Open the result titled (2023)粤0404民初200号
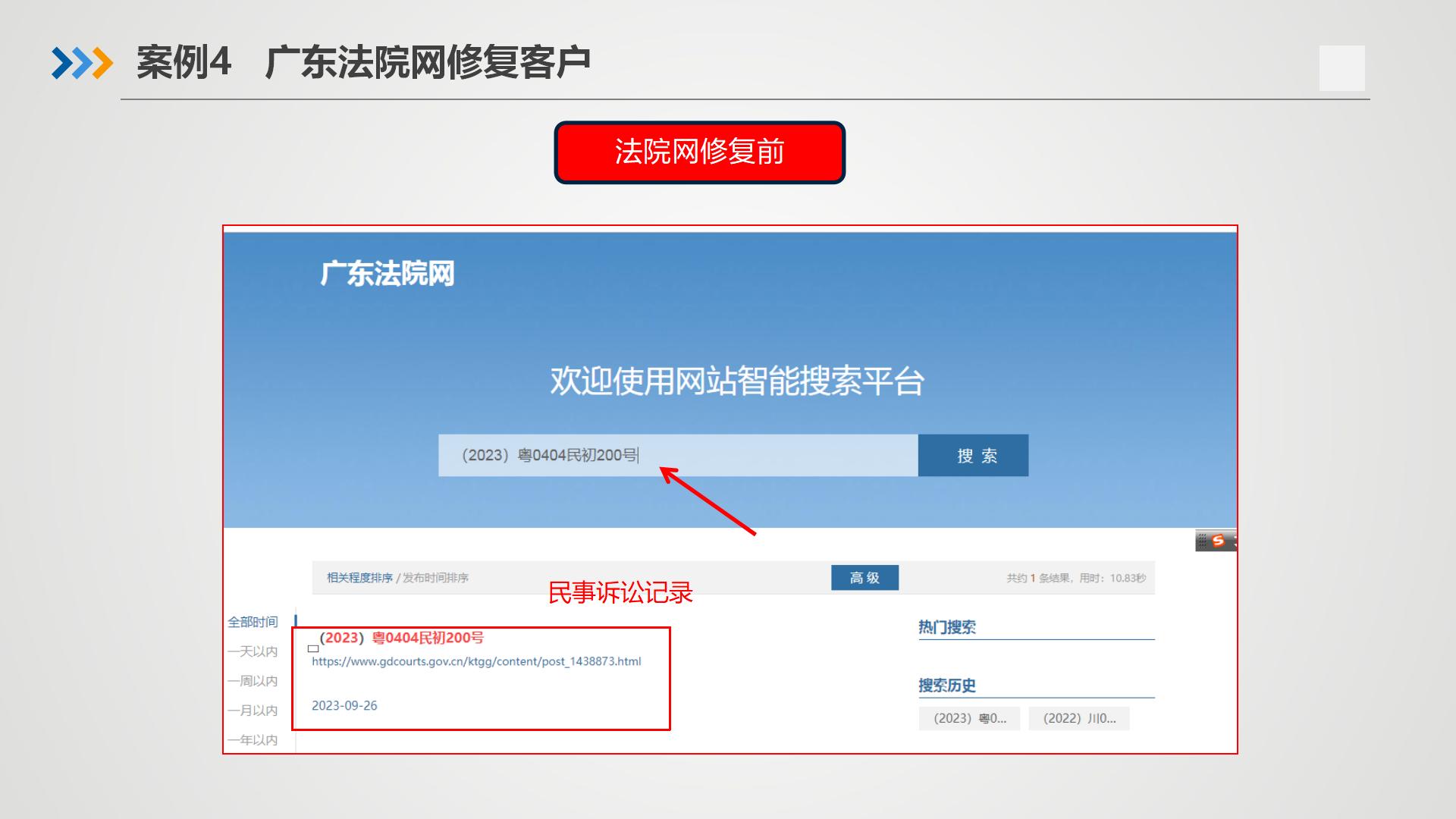 coord(401,638)
